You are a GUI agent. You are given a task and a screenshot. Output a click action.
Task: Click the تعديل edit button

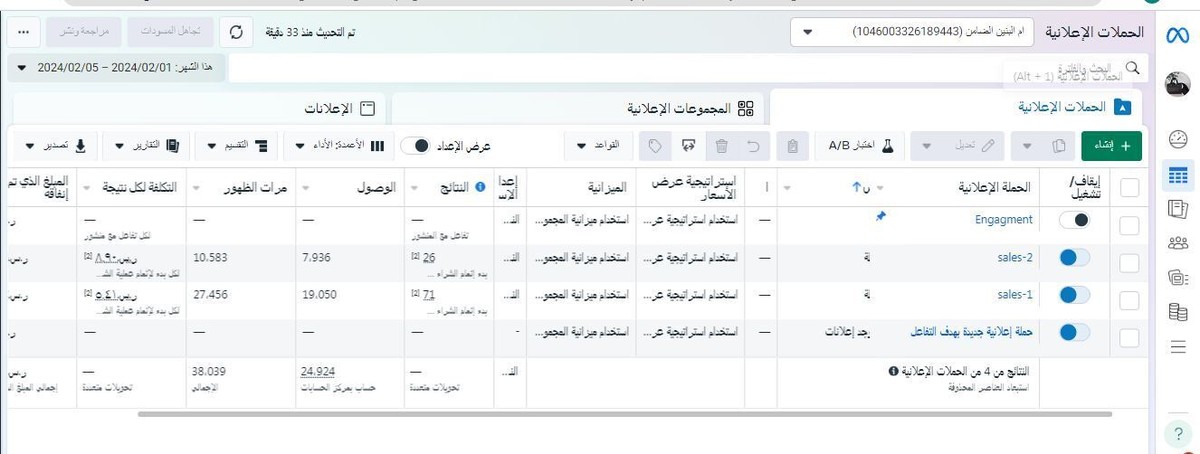(975, 146)
